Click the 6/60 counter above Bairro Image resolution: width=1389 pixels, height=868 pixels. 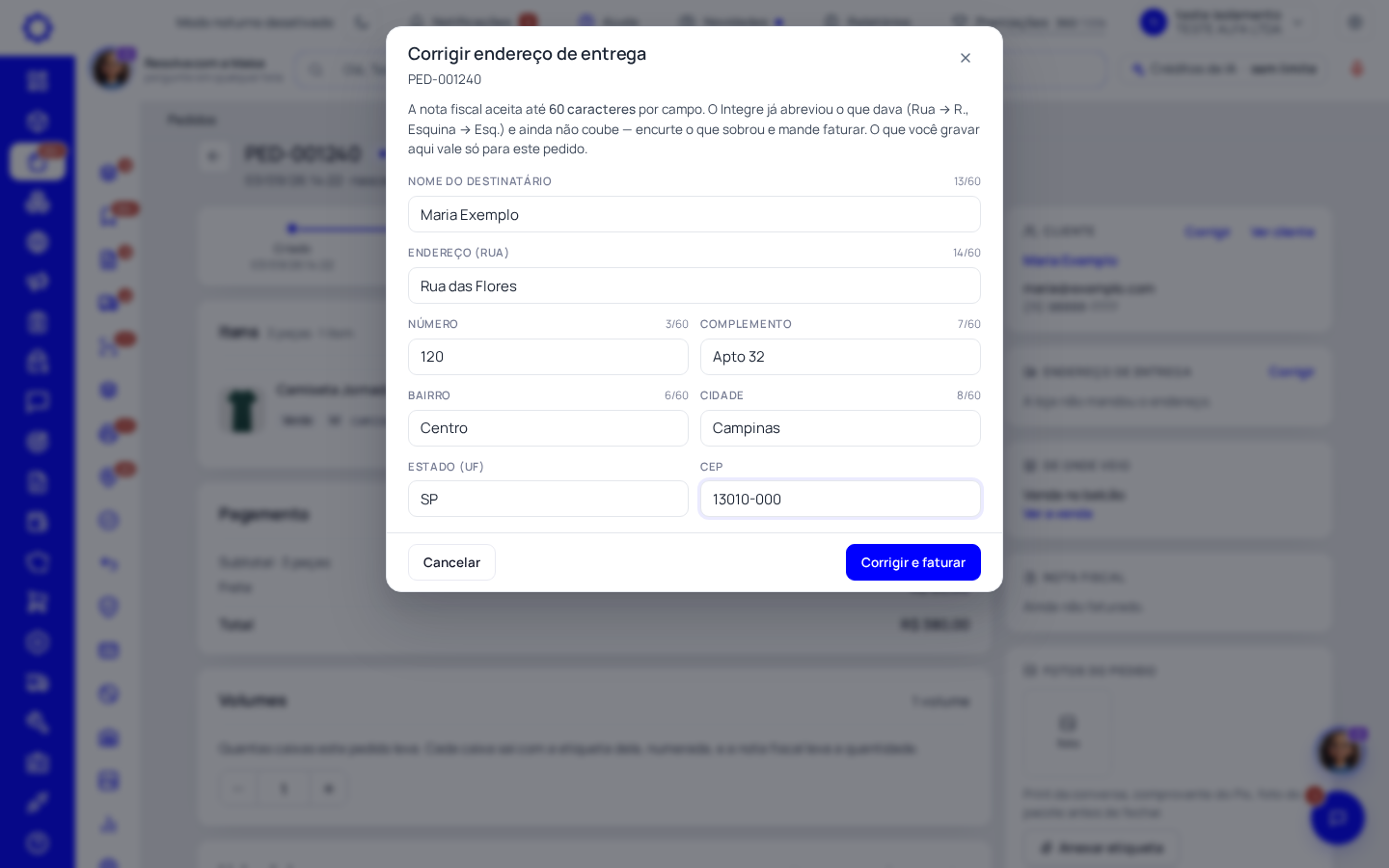coord(676,395)
